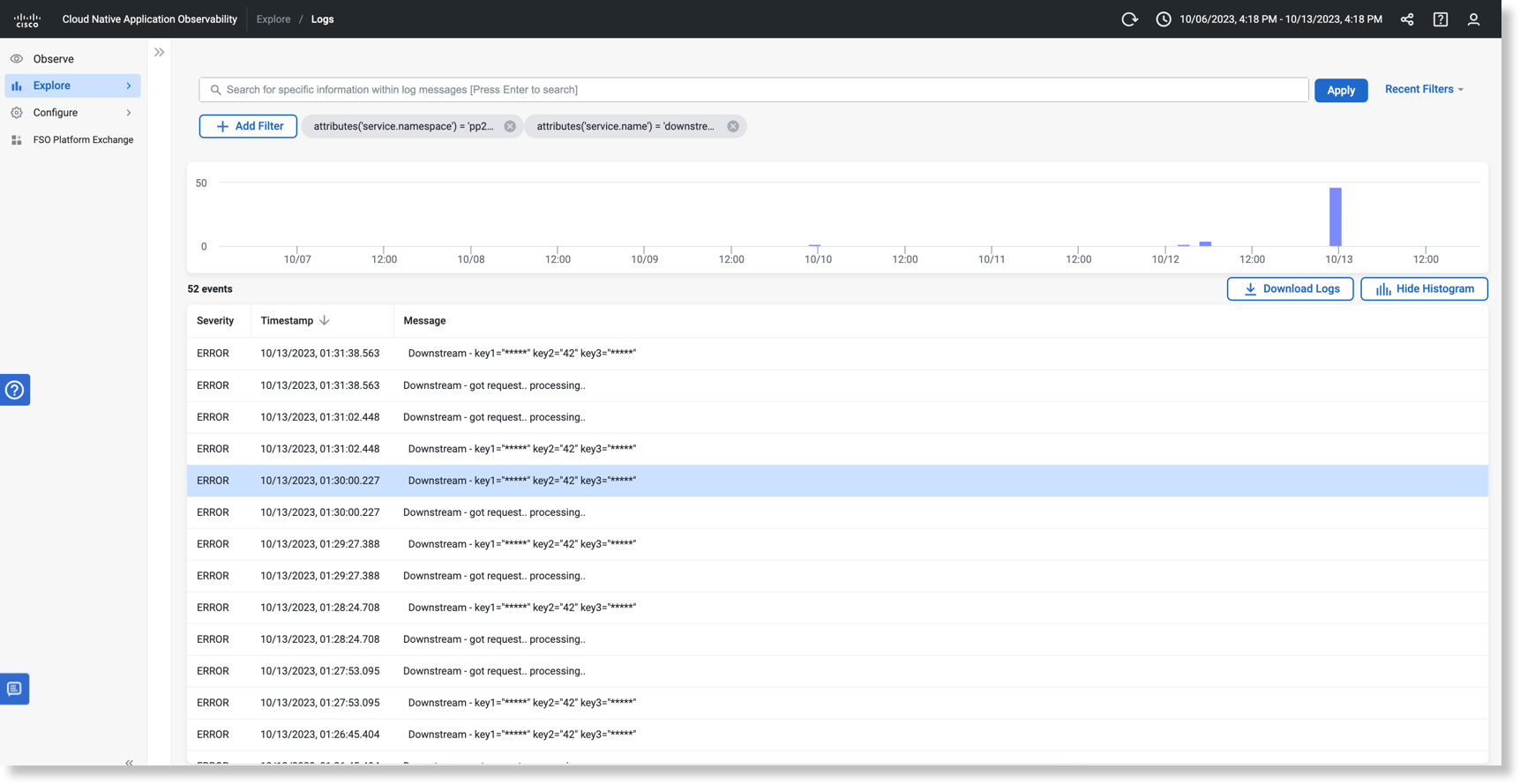Click Hide Histogram button
Image resolution: width=1520 pixels, height=784 pixels.
pos(1424,289)
